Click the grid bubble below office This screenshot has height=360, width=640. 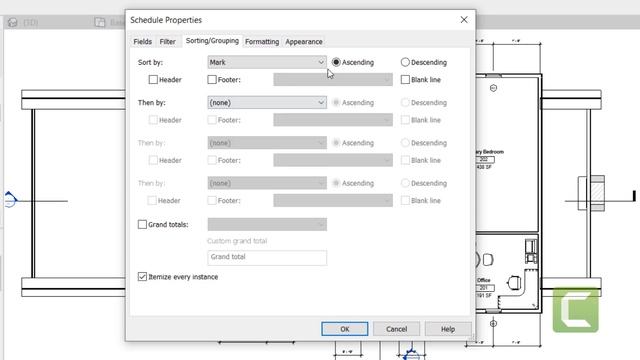coord(493,323)
